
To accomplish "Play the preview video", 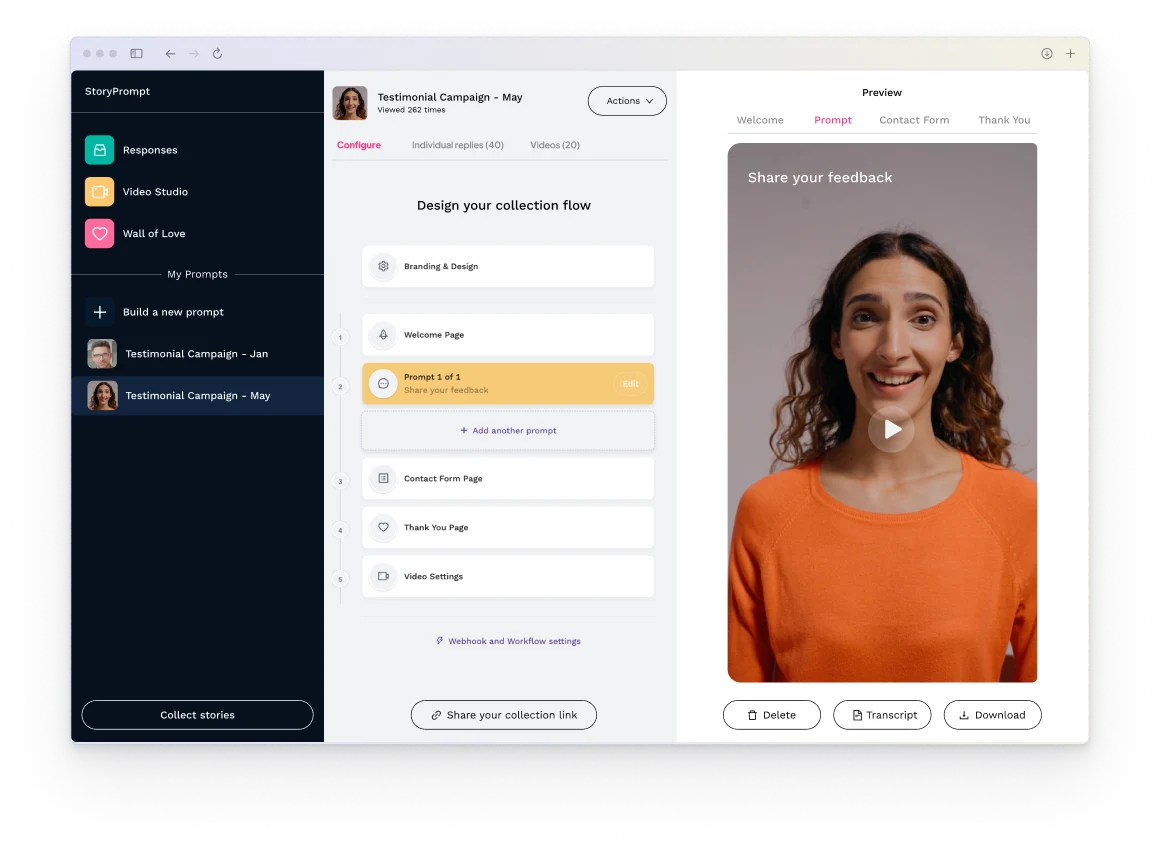I will tap(889, 429).
